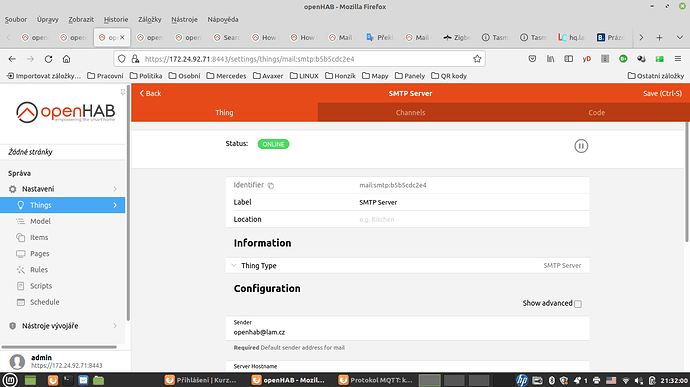Screen dimensions: 690x387
Task: View site security lock info
Action: [x=136, y=59]
